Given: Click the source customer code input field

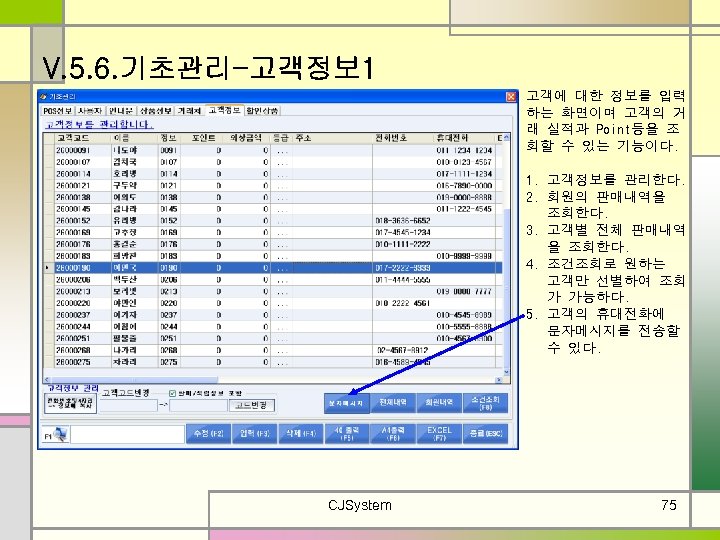Looking at the screenshot, I should [129, 405].
